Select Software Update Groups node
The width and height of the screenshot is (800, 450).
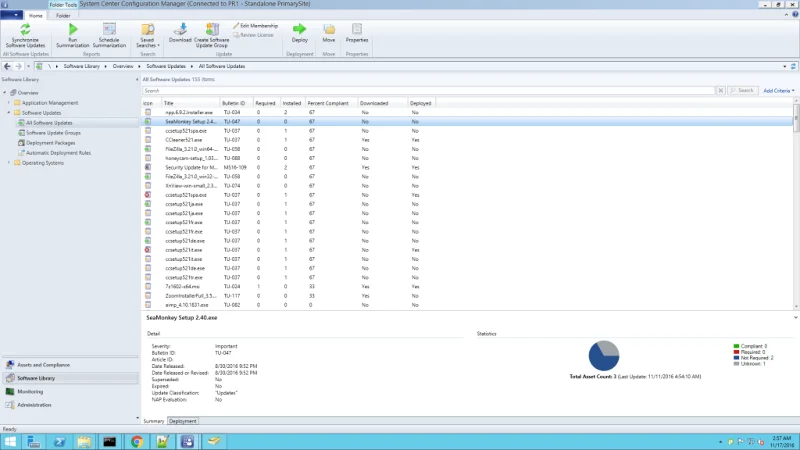point(53,133)
